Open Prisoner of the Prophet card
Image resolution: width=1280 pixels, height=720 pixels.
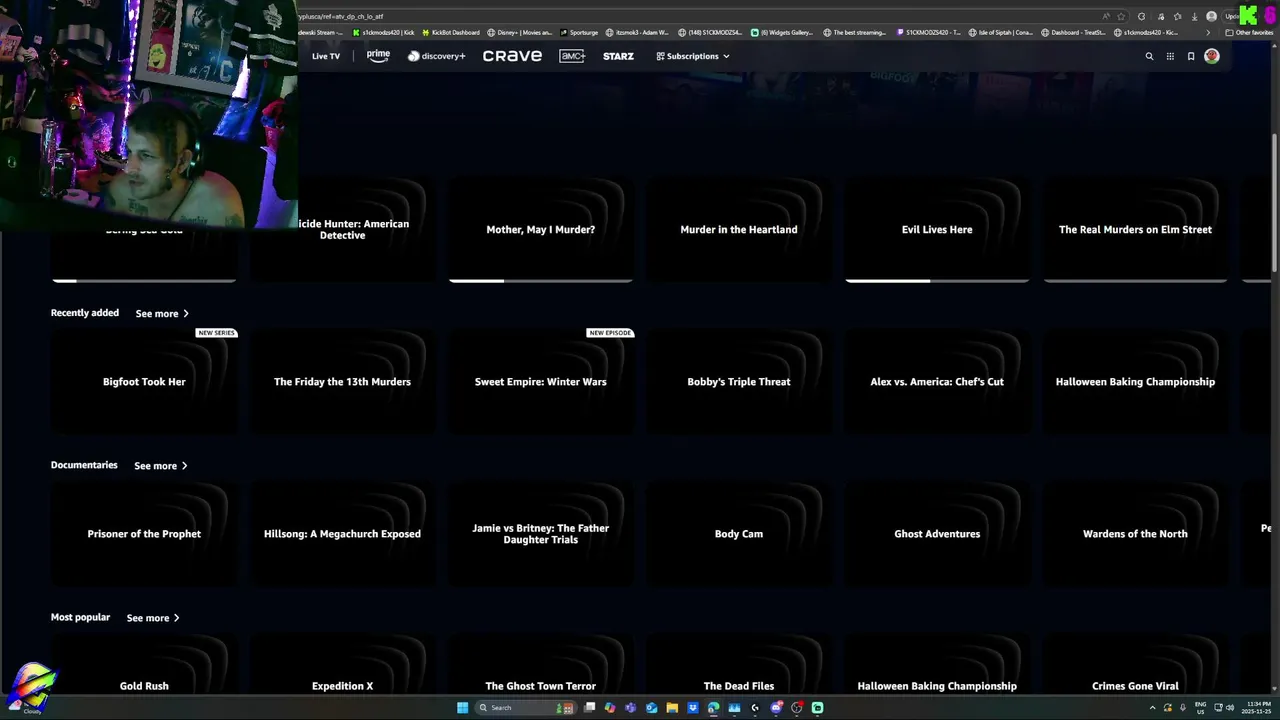tap(144, 534)
